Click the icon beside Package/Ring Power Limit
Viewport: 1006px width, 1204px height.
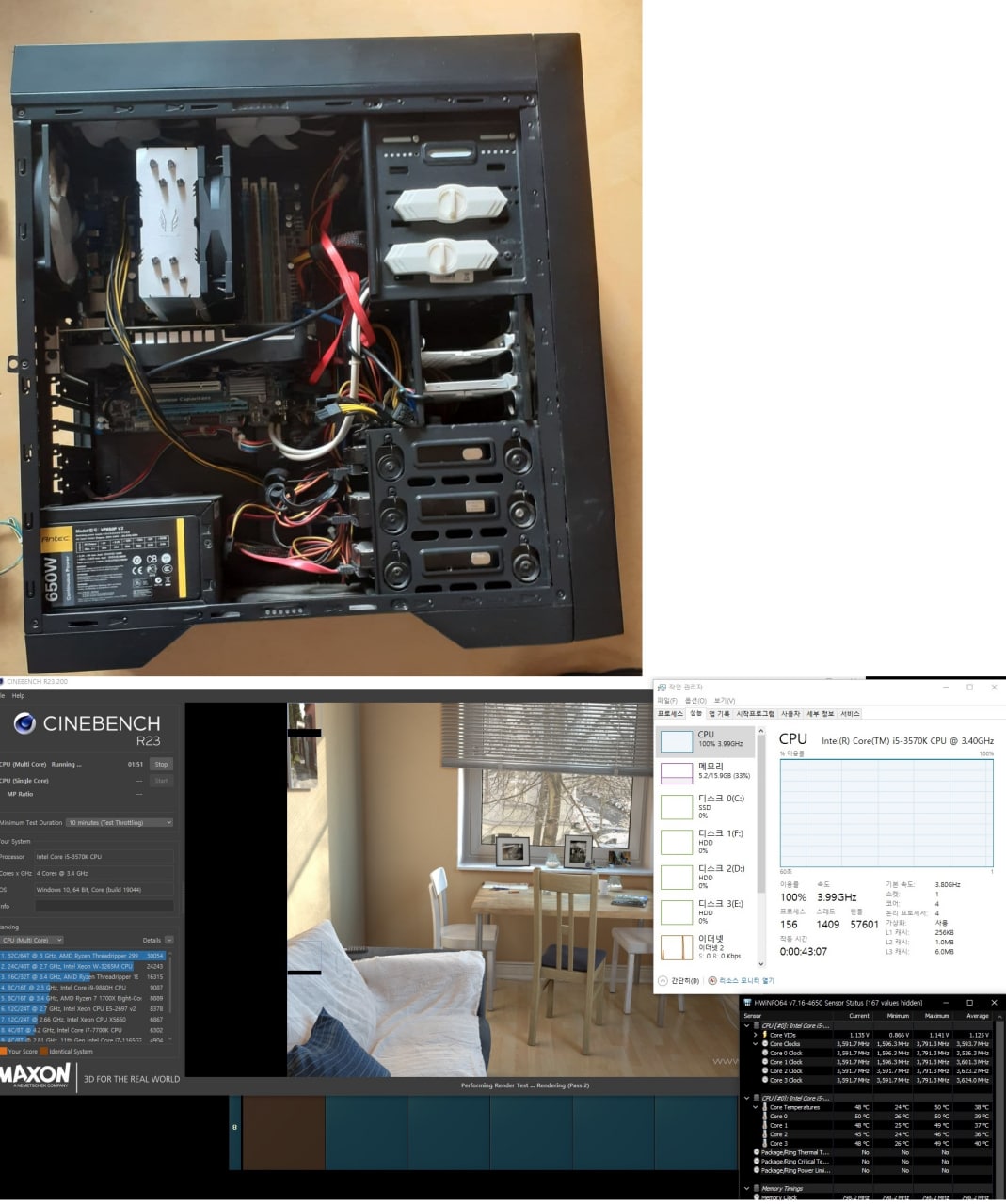tap(757, 1170)
